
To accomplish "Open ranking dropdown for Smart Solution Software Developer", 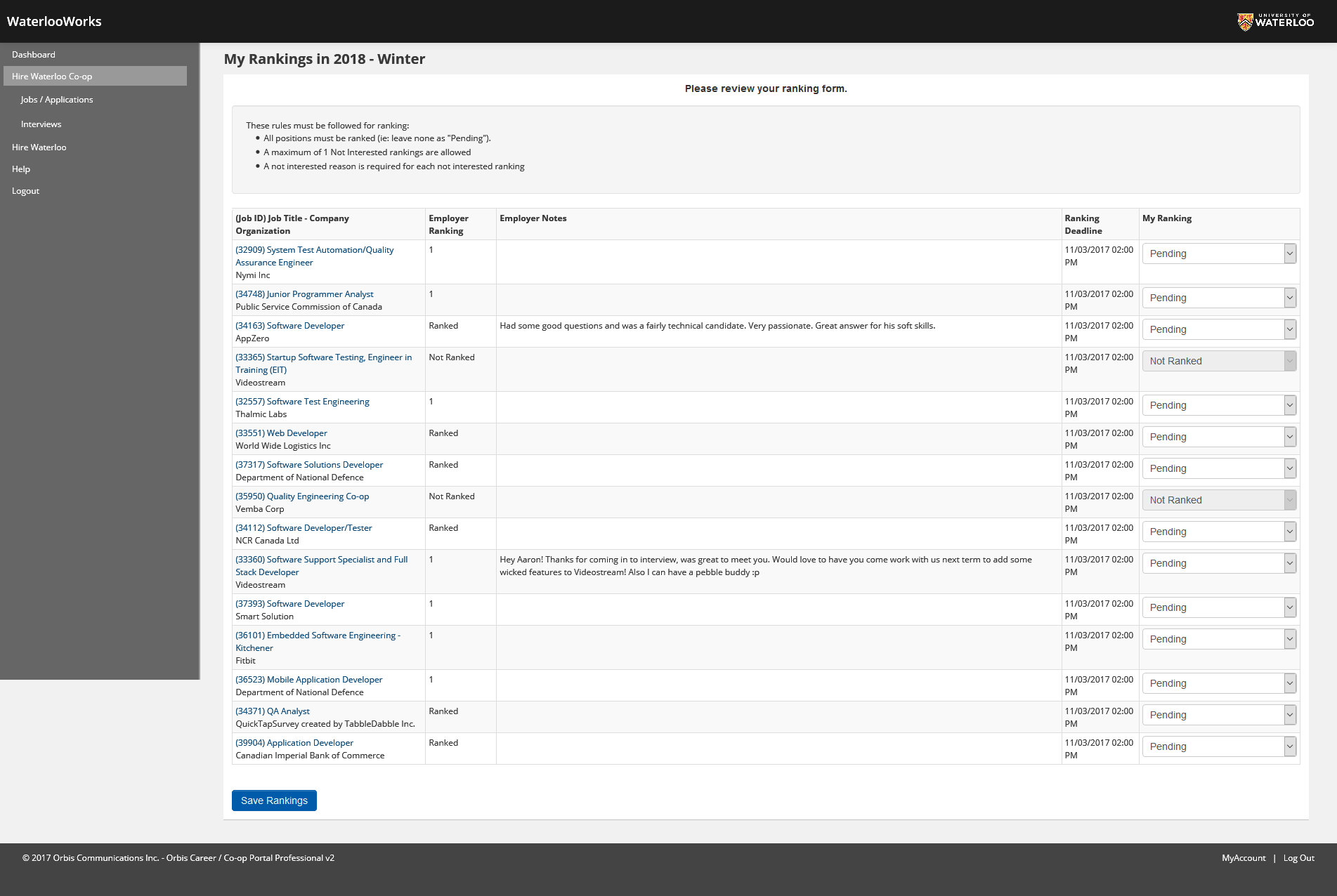I will click(x=1219, y=607).
